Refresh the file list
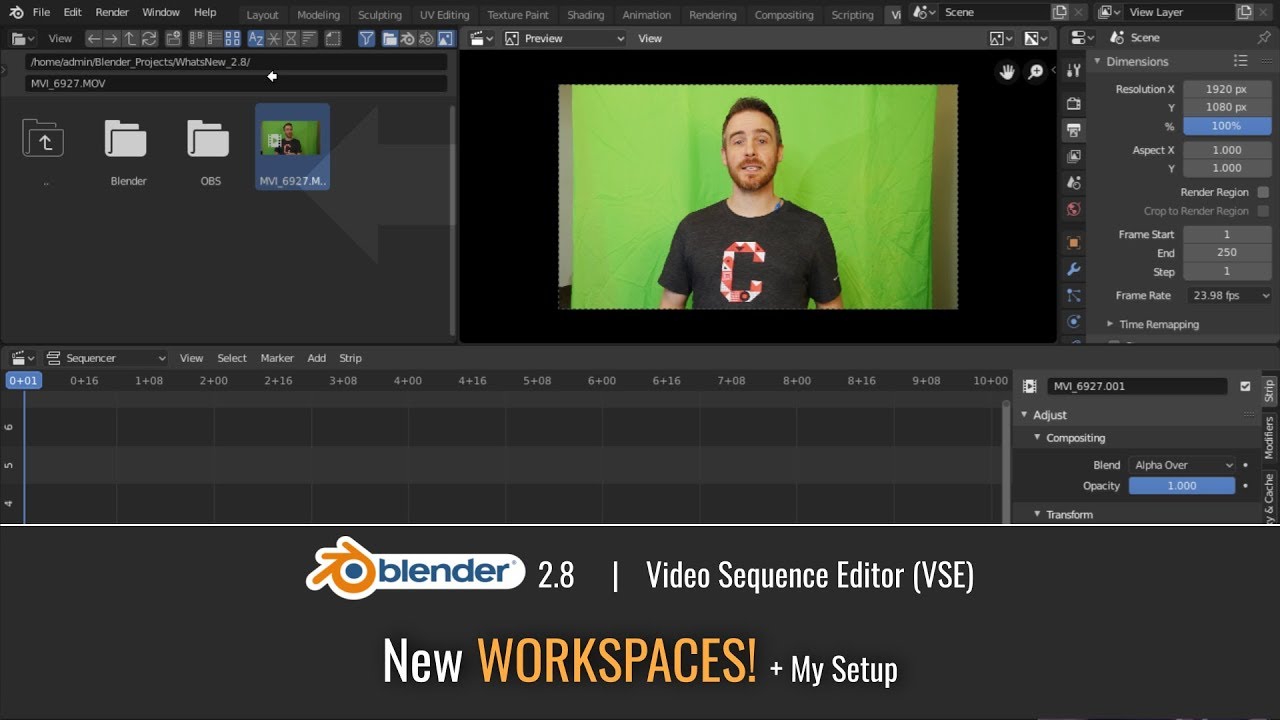This screenshot has height=720, width=1280. point(148,38)
